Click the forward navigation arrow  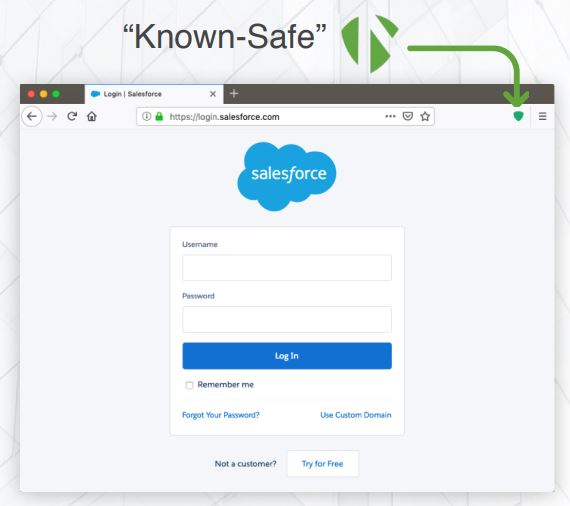coord(52,116)
